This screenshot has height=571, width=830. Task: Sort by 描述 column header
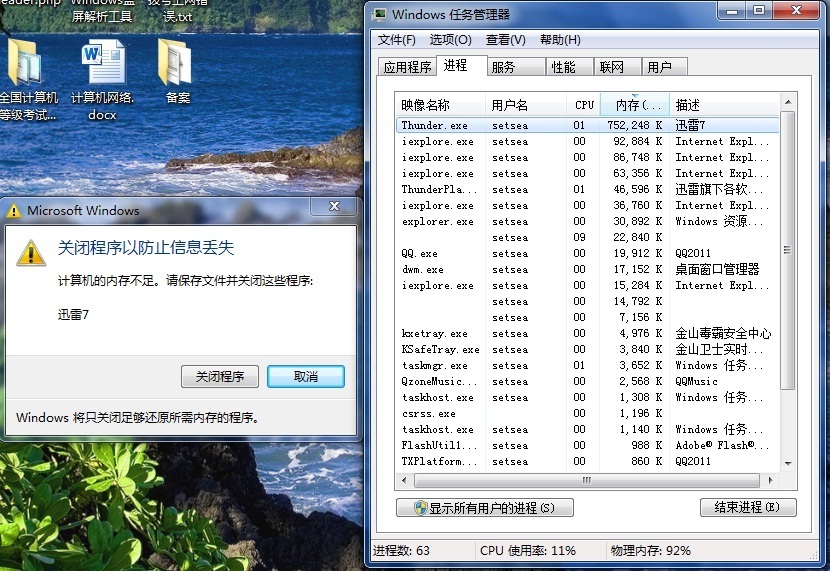pos(724,105)
